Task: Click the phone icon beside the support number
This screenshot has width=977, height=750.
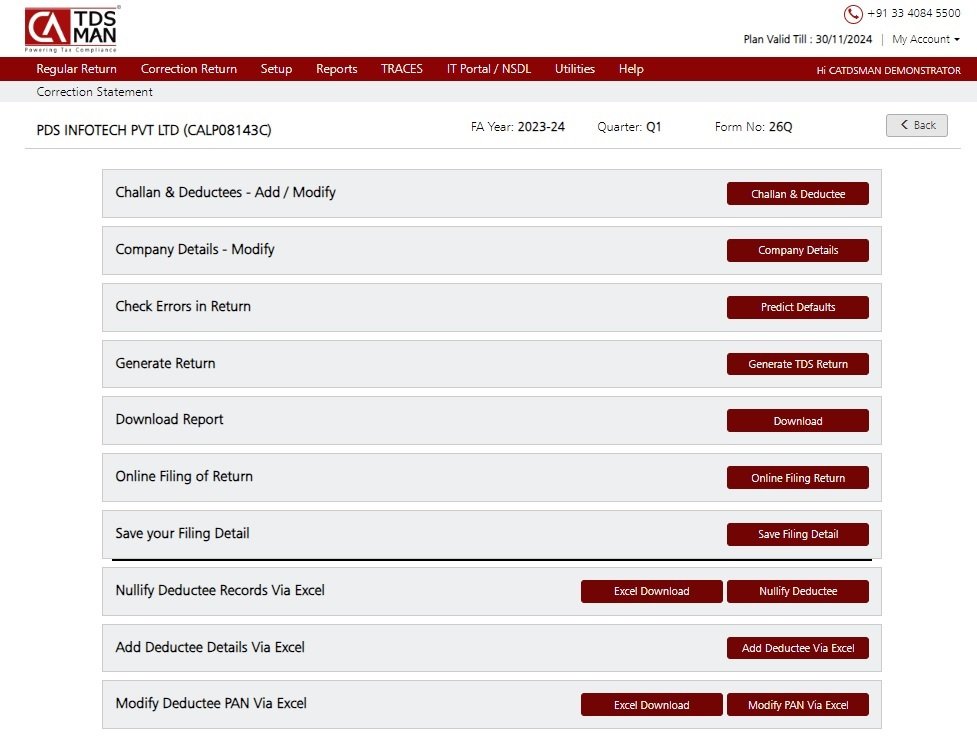Action: pyautogui.click(x=853, y=14)
